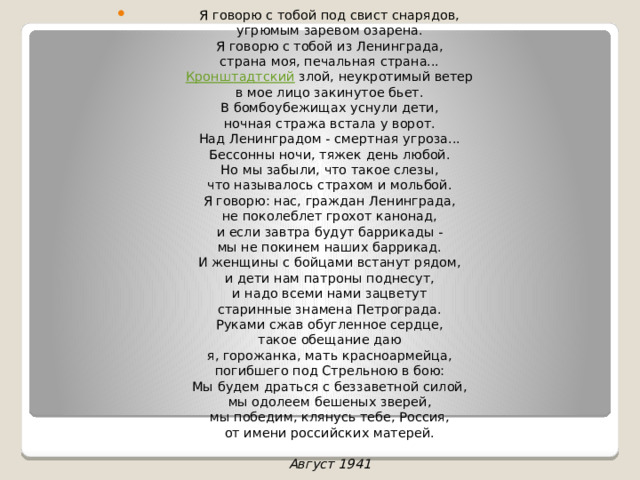
Task: Open the Кронштадтский hyperlink
Action: 240,77
